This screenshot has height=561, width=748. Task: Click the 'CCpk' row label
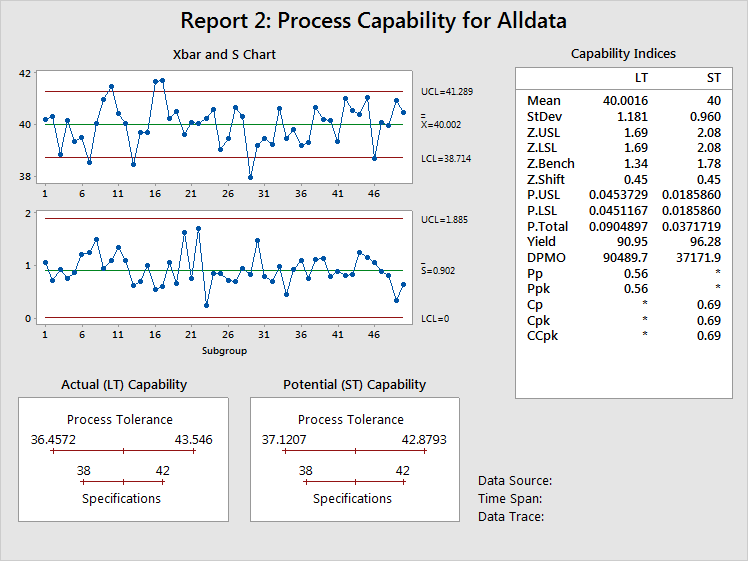pyautogui.click(x=542, y=336)
